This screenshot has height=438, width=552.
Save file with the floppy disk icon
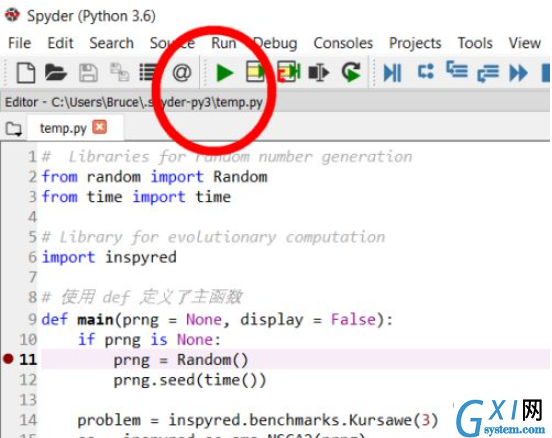pos(88,73)
